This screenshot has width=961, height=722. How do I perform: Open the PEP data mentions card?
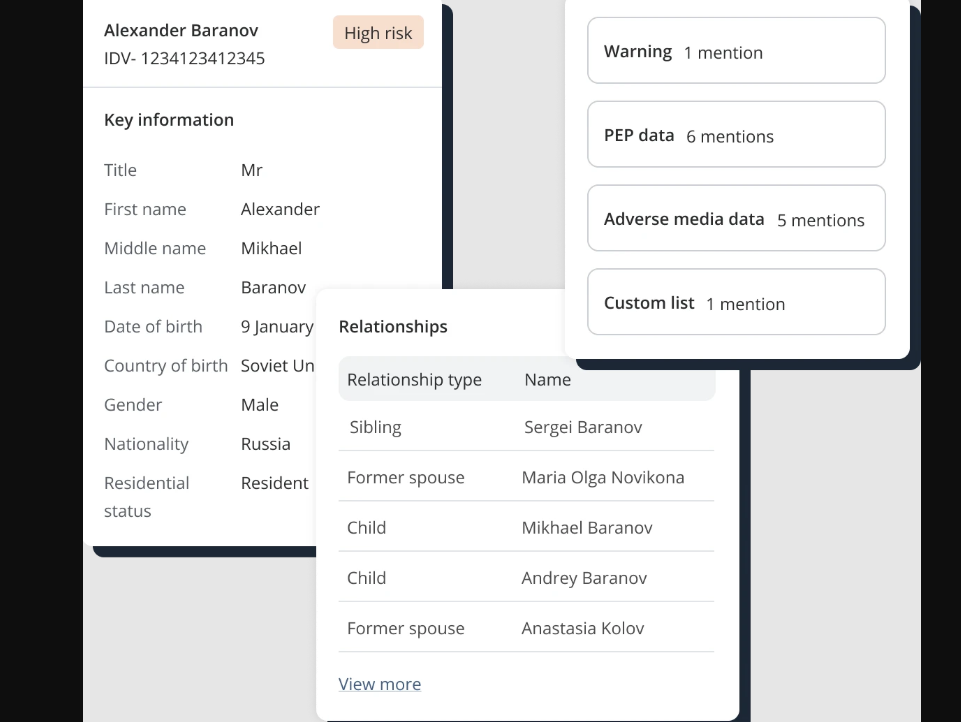735,135
